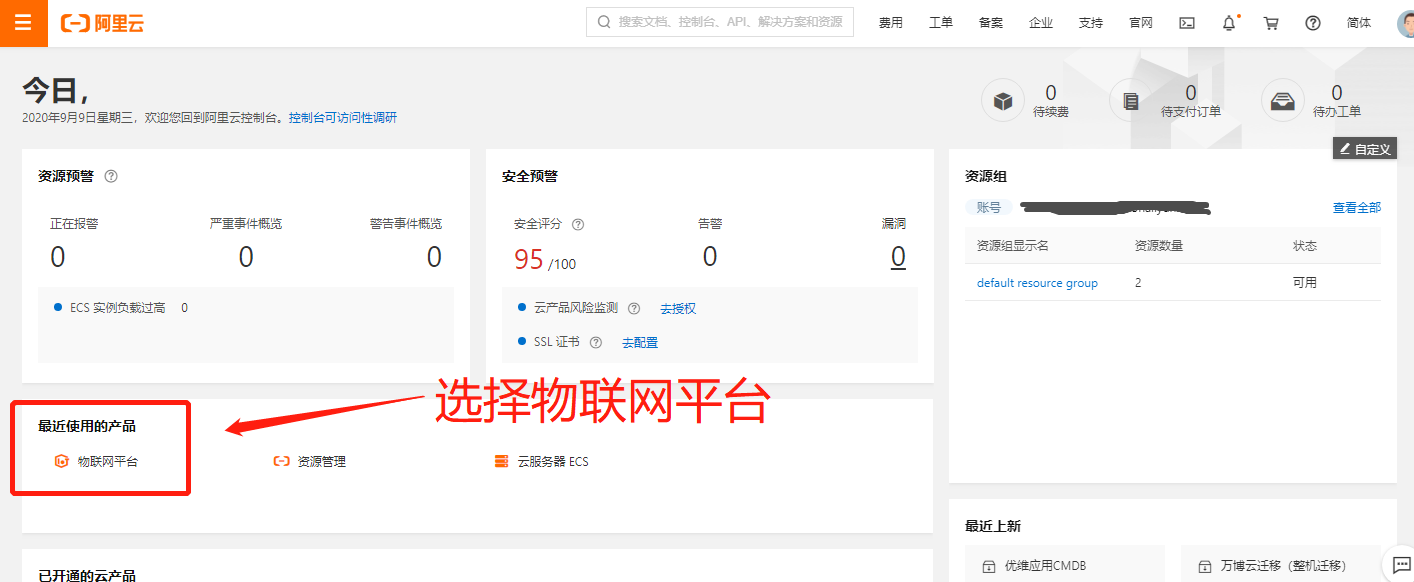Click the 自定义 button
This screenshot has height=582, width=1414.
(1365, 149)
